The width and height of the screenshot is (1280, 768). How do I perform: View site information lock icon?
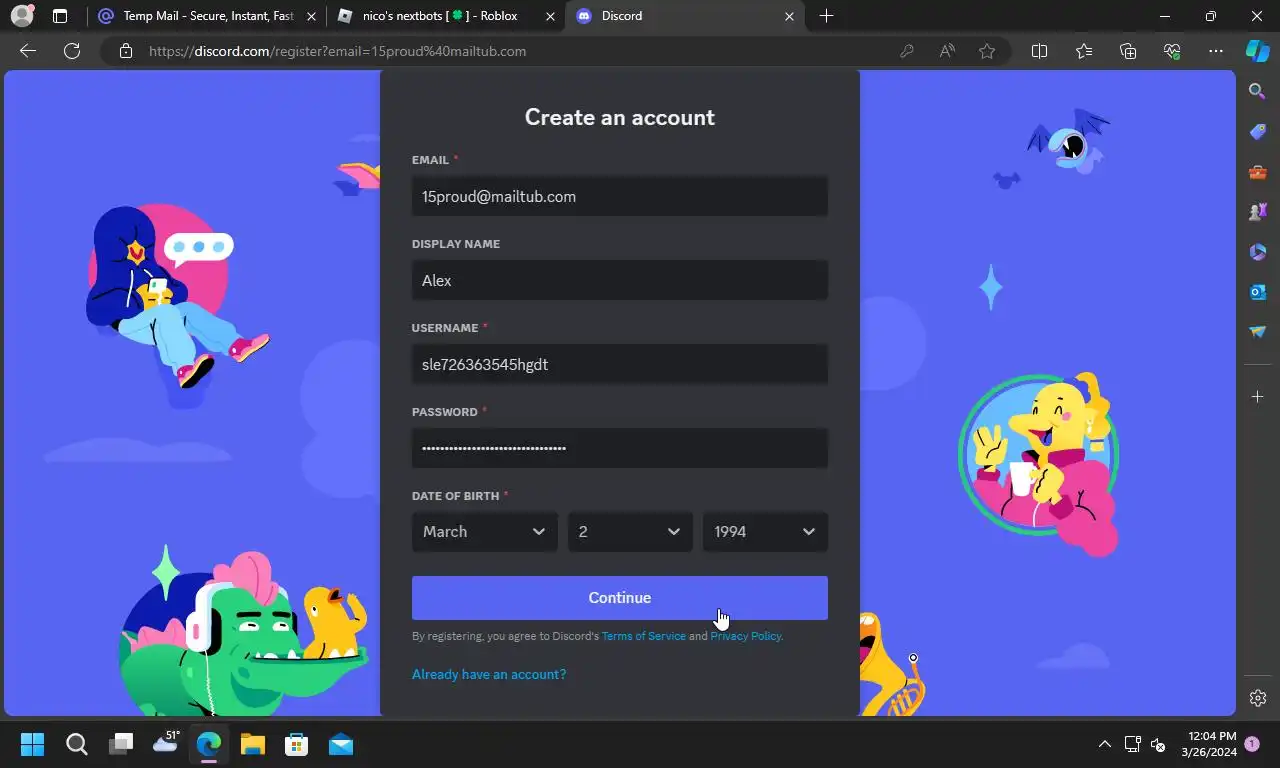click(x=126, y=51)
